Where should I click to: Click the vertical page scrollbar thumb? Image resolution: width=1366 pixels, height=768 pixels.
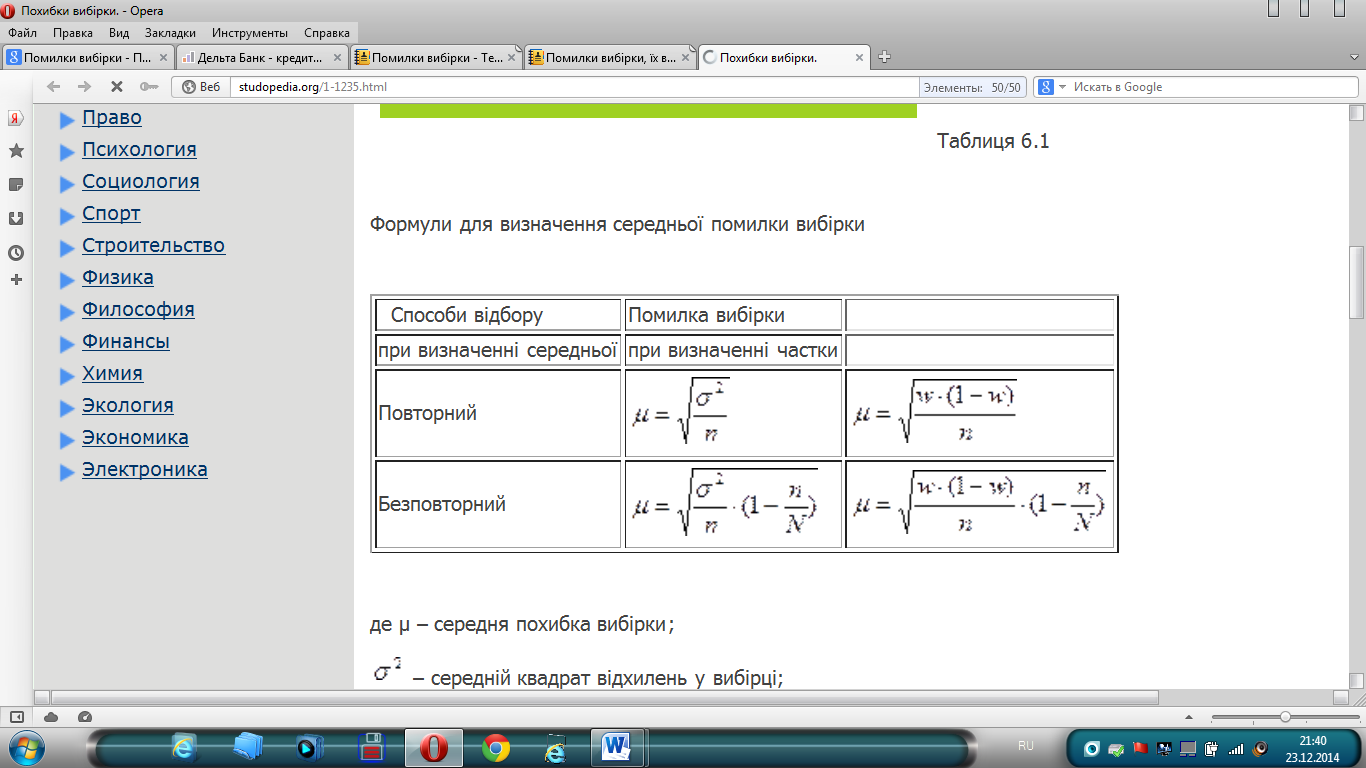point(1356,282)
